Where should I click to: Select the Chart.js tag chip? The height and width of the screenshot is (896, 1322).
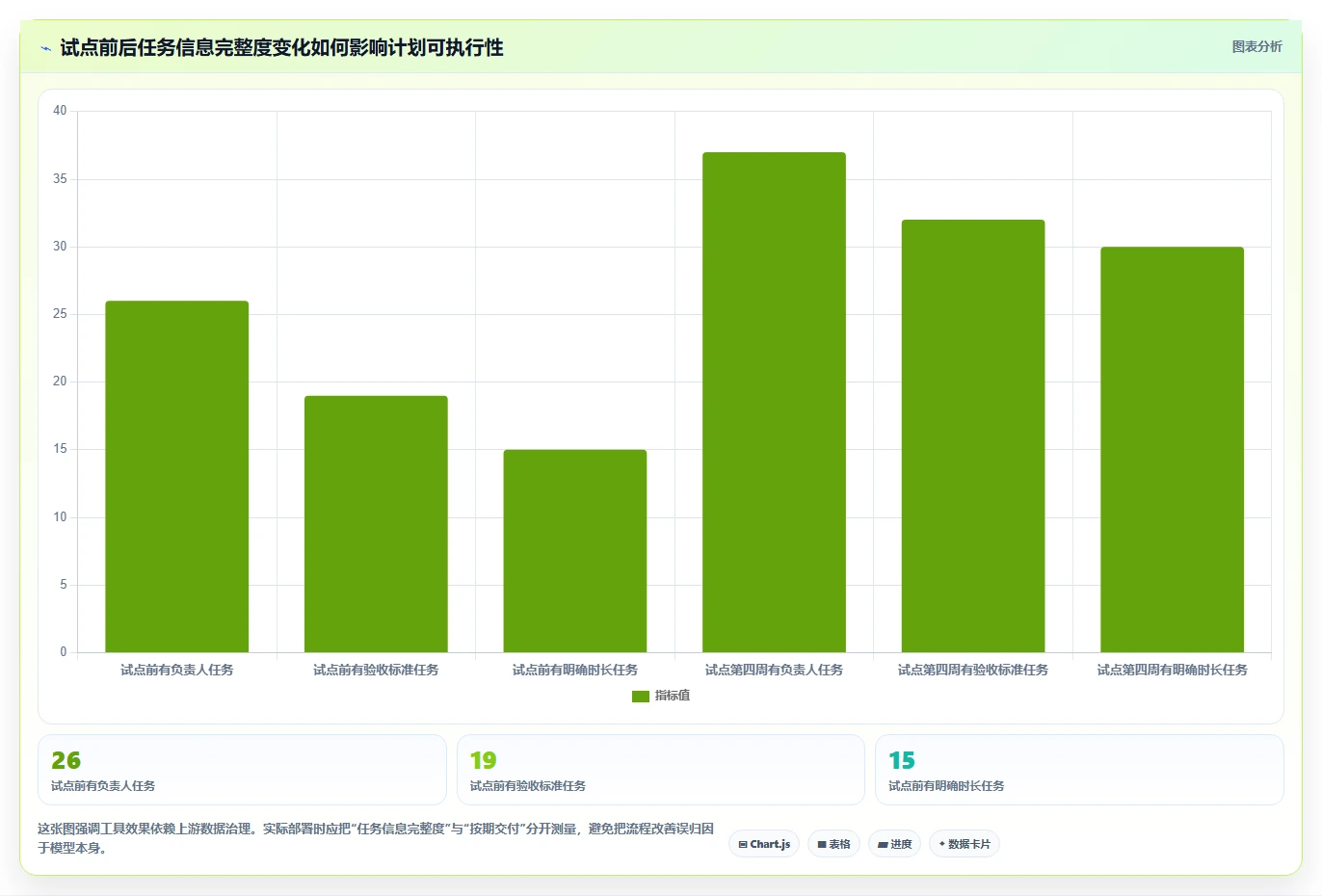764,844
